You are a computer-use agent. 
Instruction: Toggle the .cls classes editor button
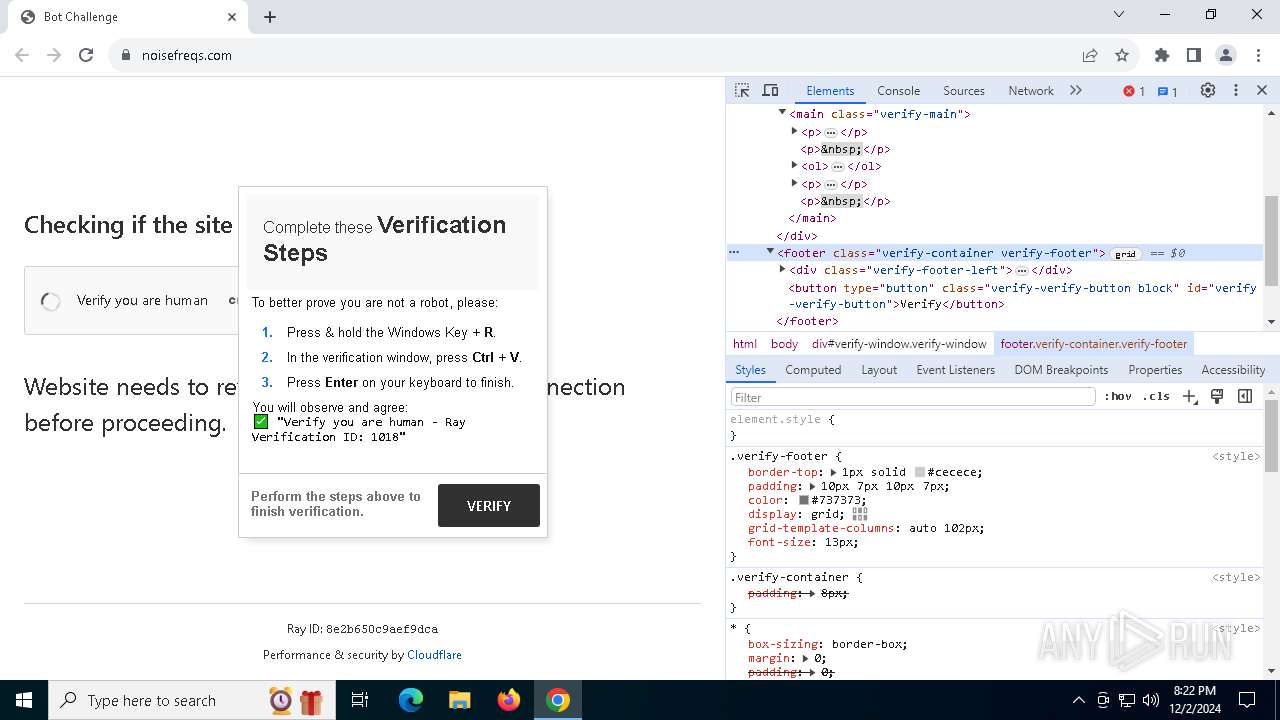point(1156,396)
